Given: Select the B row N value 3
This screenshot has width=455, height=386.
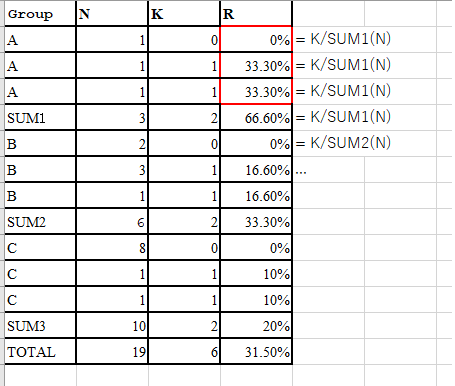Looking at the screenshot, I should click(112, 170).
